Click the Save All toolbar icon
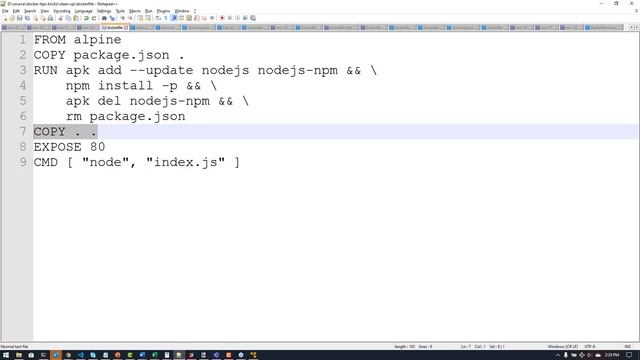 tap(27, 18)
